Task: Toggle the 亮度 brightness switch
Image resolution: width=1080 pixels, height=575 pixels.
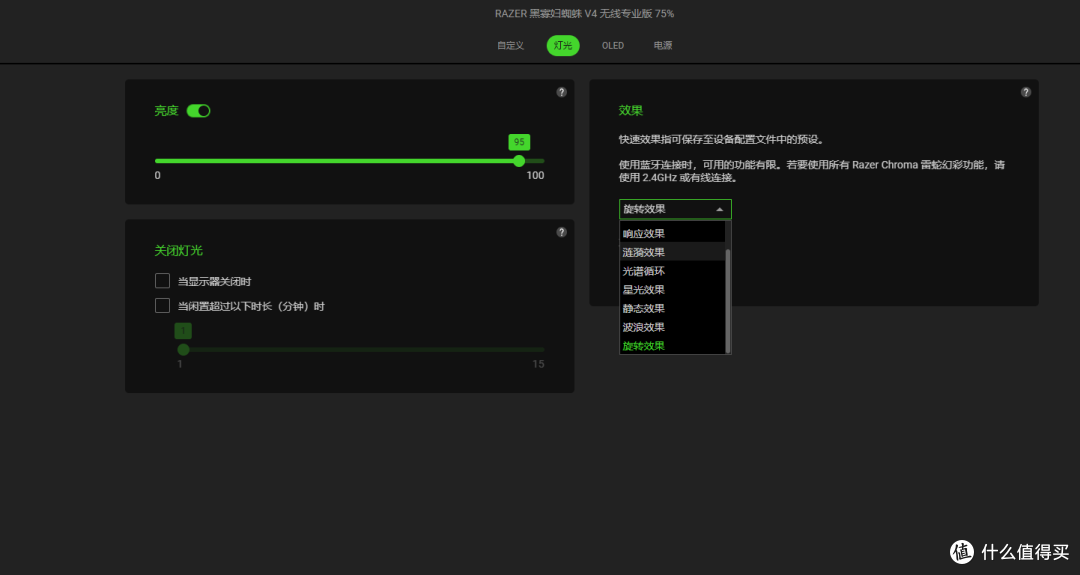Action: [x=198, y=111]
